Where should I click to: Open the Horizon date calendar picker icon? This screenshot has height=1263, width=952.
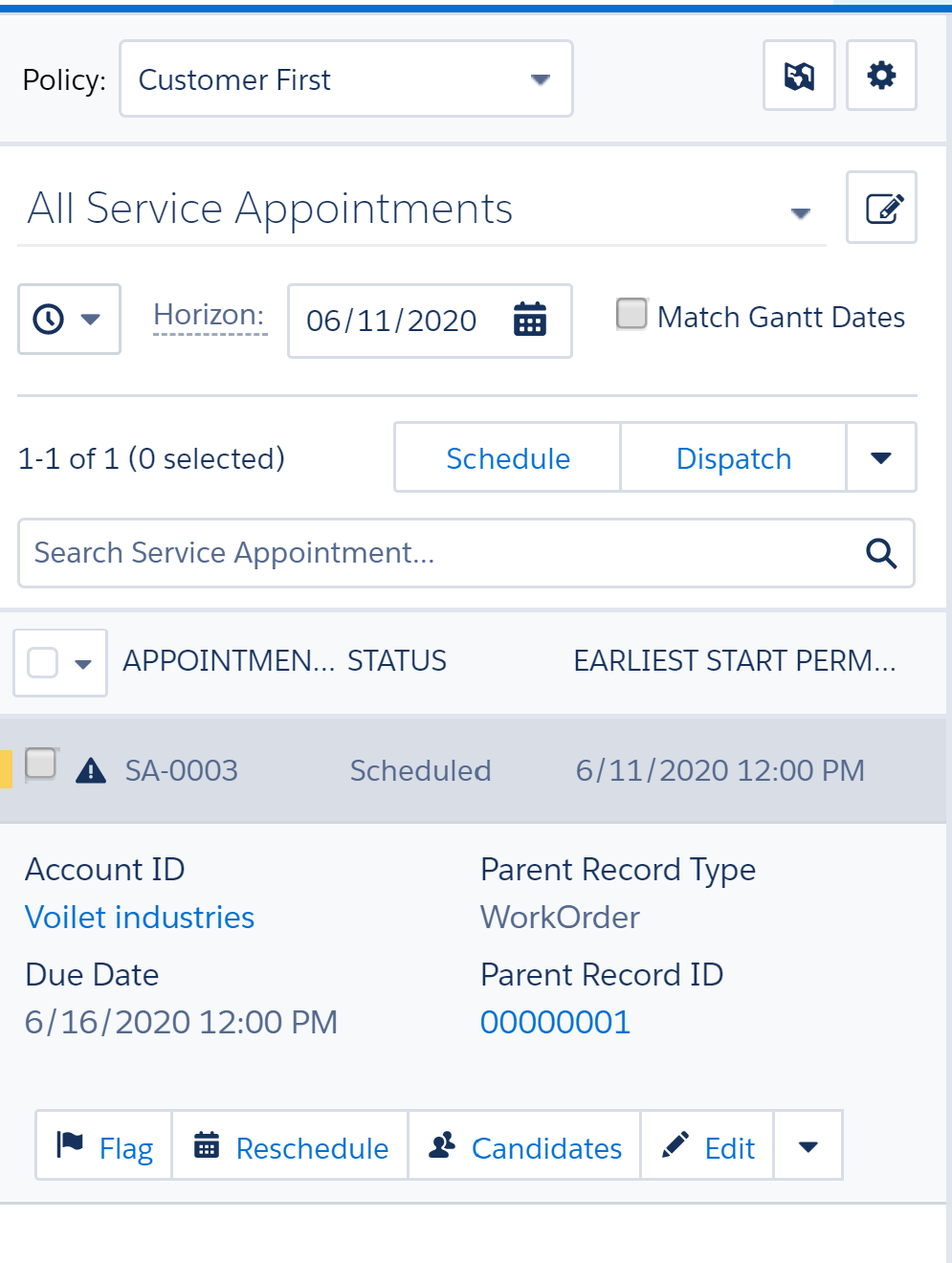coord(529,321)
